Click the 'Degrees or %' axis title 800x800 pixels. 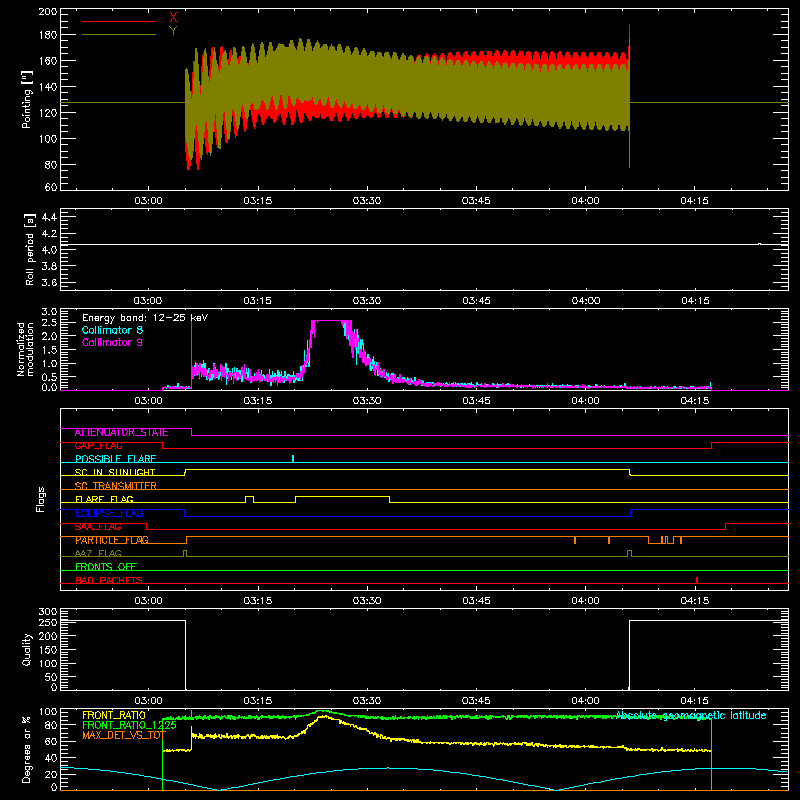tap(26, 749)
